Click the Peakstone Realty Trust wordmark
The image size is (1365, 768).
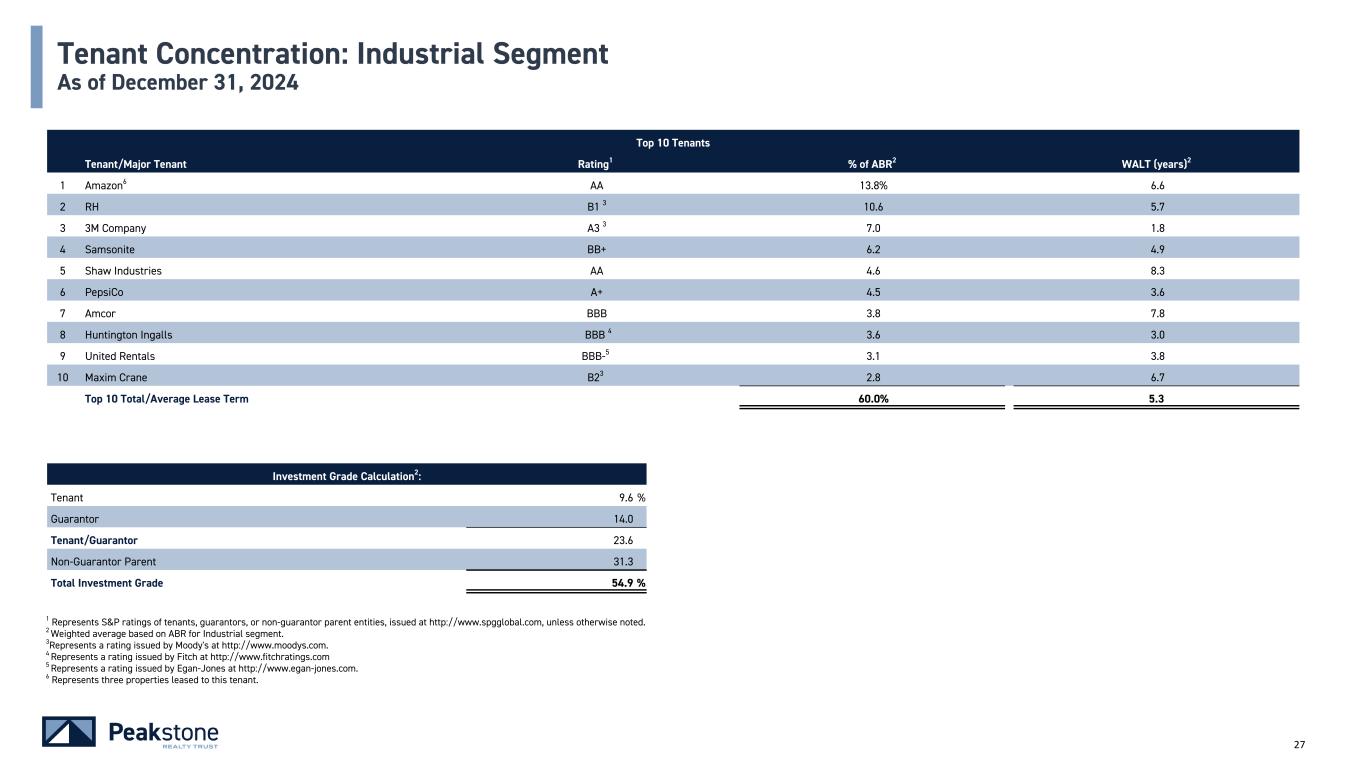[x=163, y=733]
